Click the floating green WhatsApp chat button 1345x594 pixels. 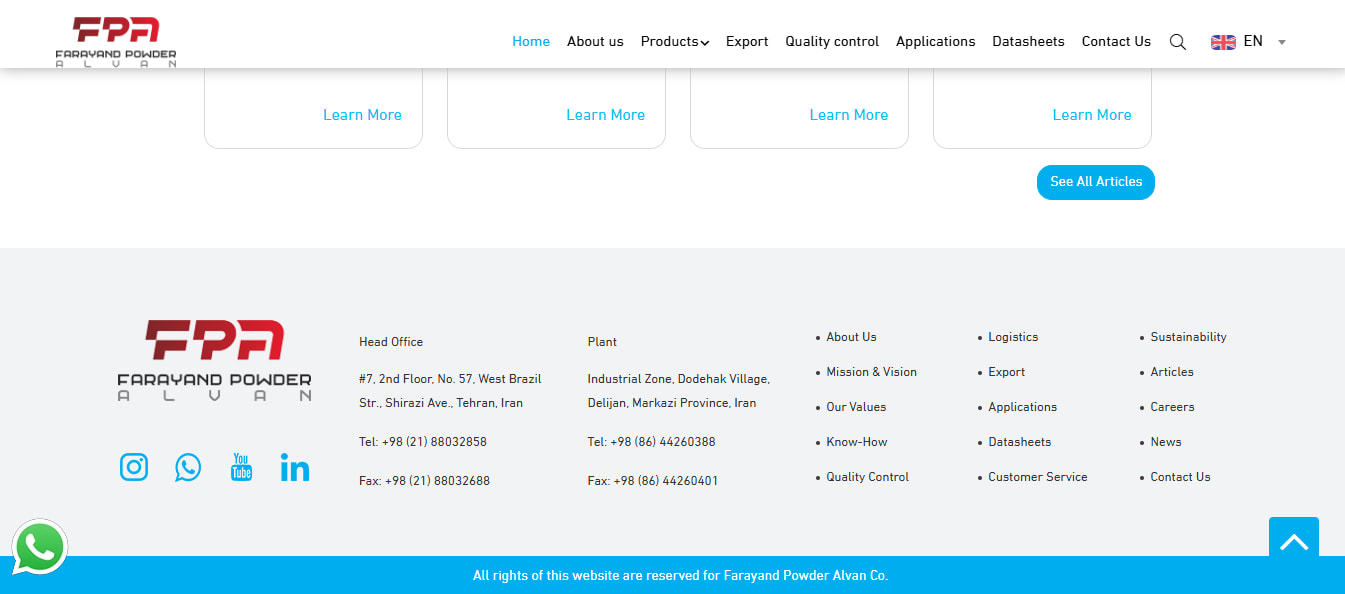point(40,547)
